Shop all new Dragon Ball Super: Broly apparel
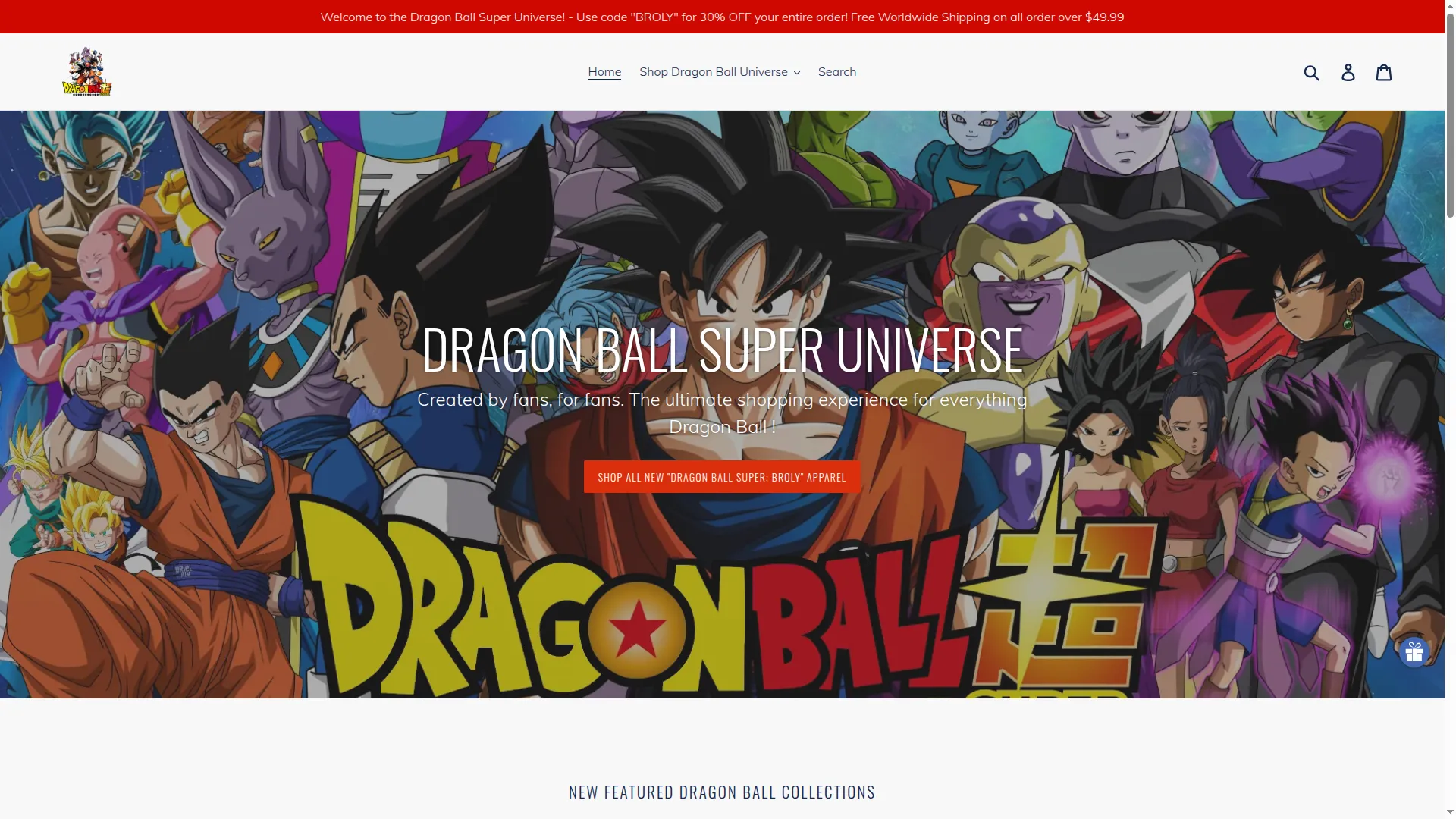Image resolution: width=1456 pixels, height=819 pixels. pyautogui.click(x=722, y=477)
